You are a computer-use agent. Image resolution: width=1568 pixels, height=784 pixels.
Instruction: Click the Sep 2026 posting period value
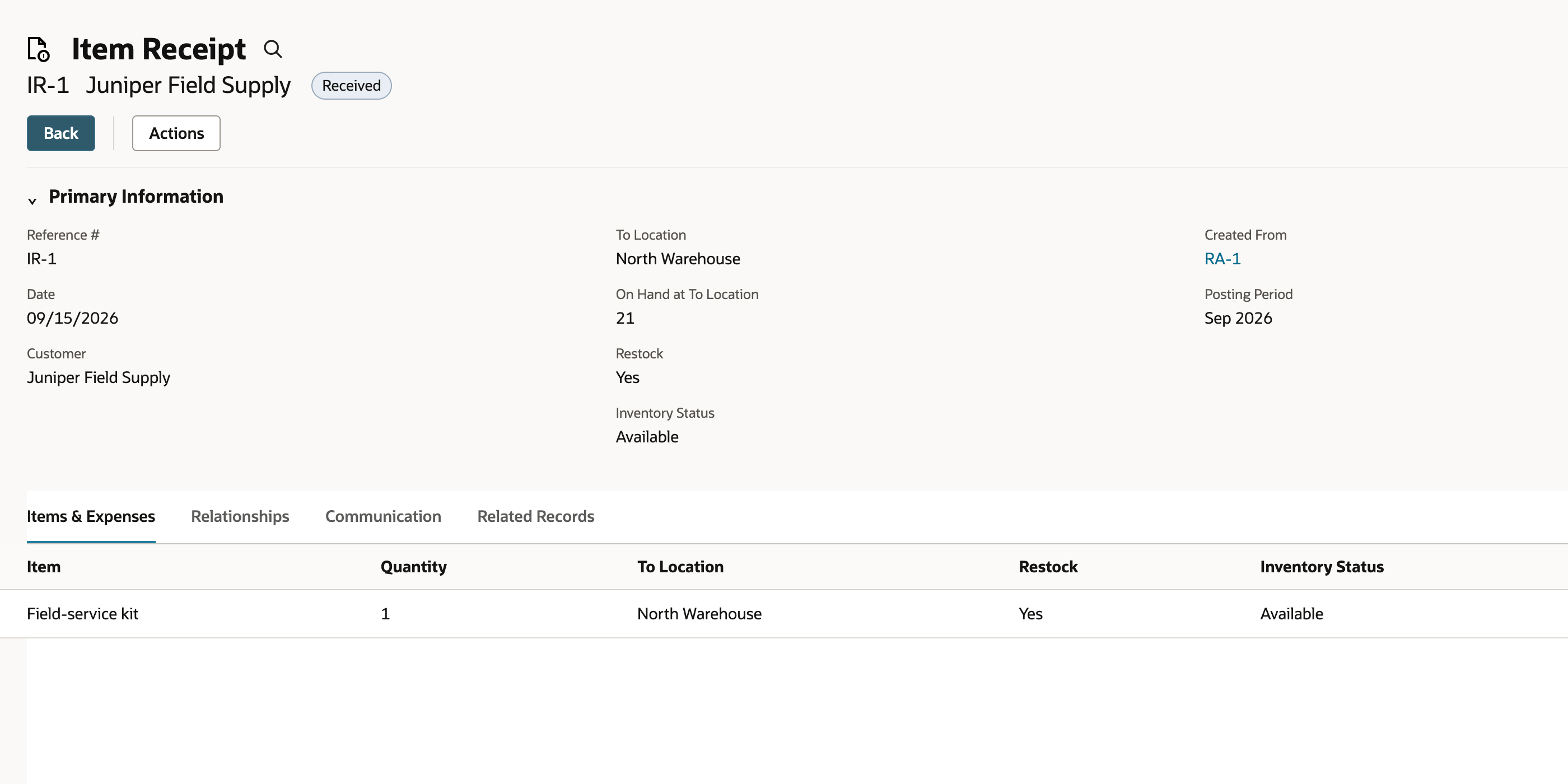1238,318
